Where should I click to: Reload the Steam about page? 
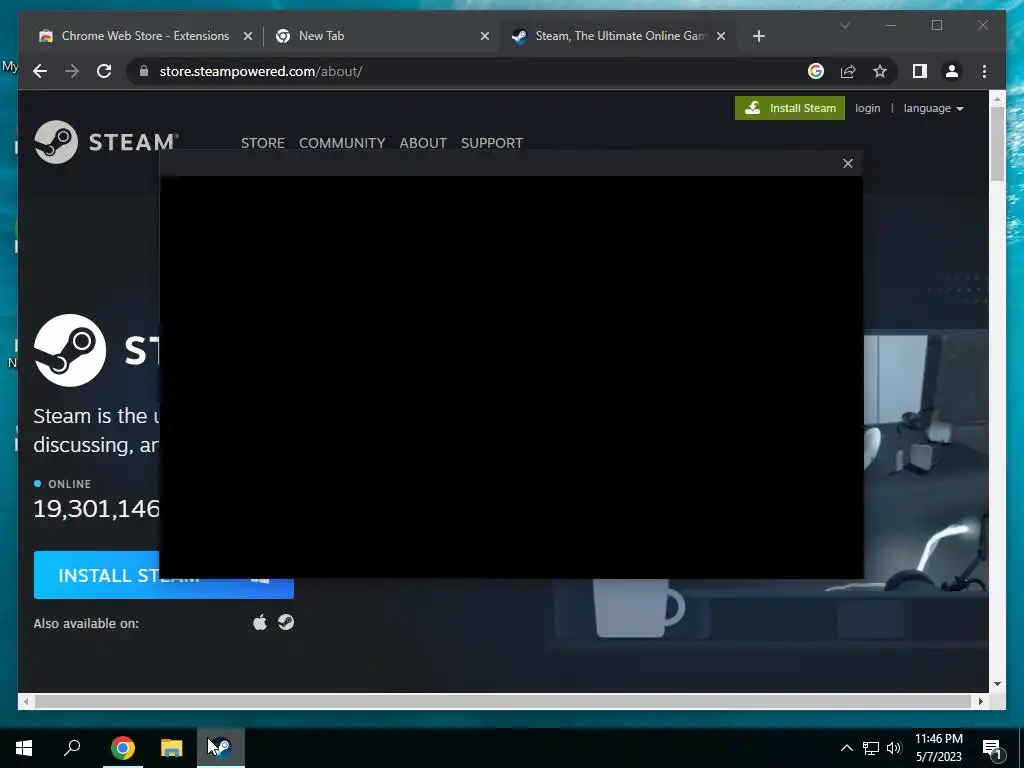(x=104, y=71)
